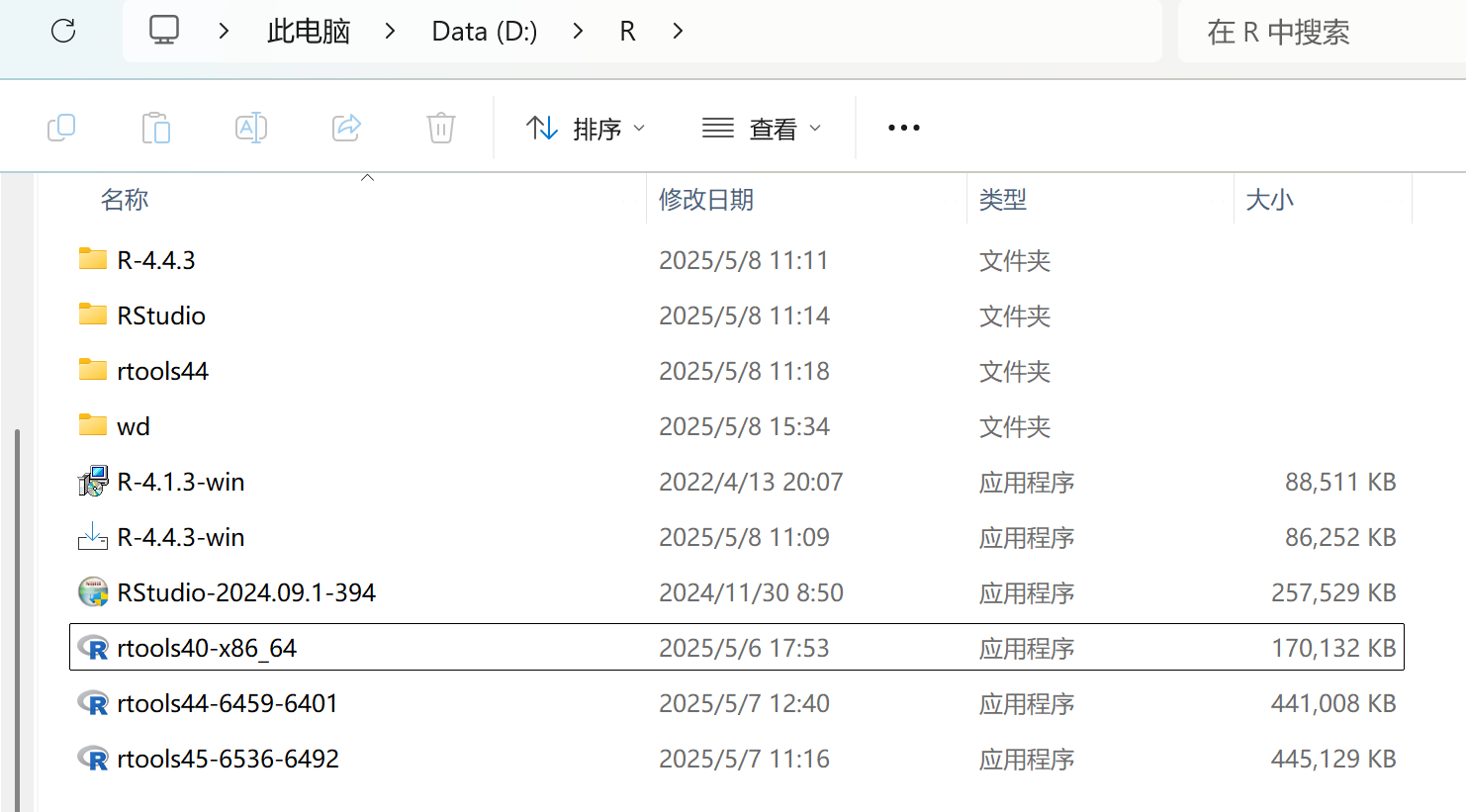Select the file rtools45-6536-6492

pos(229,759)
